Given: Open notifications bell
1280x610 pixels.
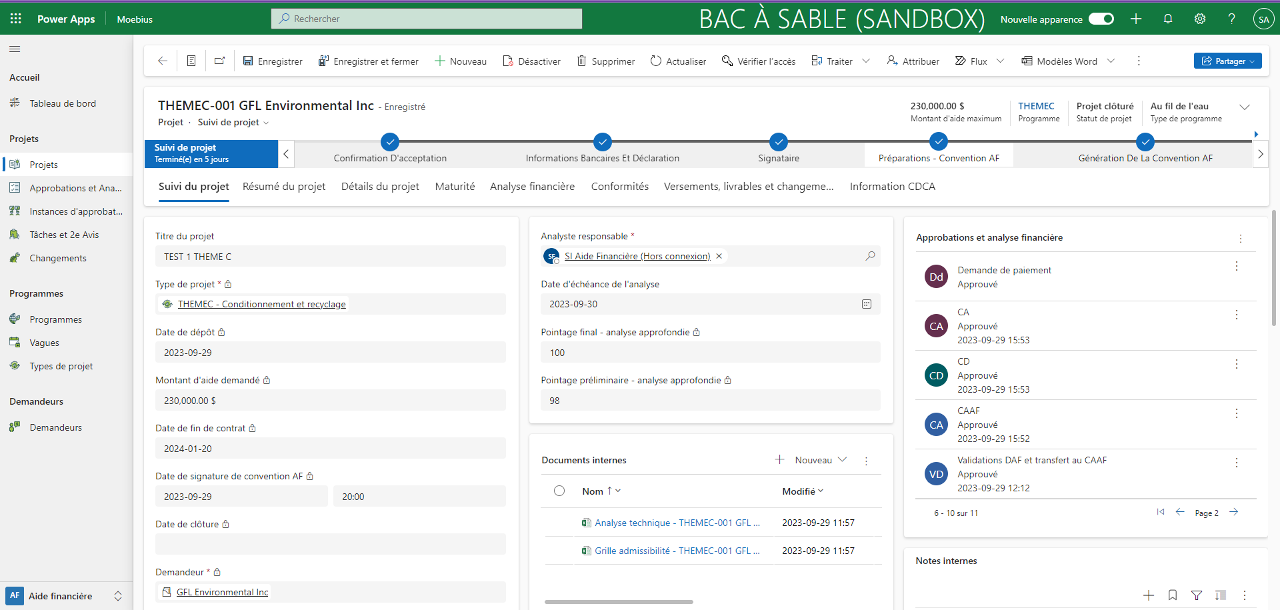Looking at the screenshot, I should point(1168,19).
